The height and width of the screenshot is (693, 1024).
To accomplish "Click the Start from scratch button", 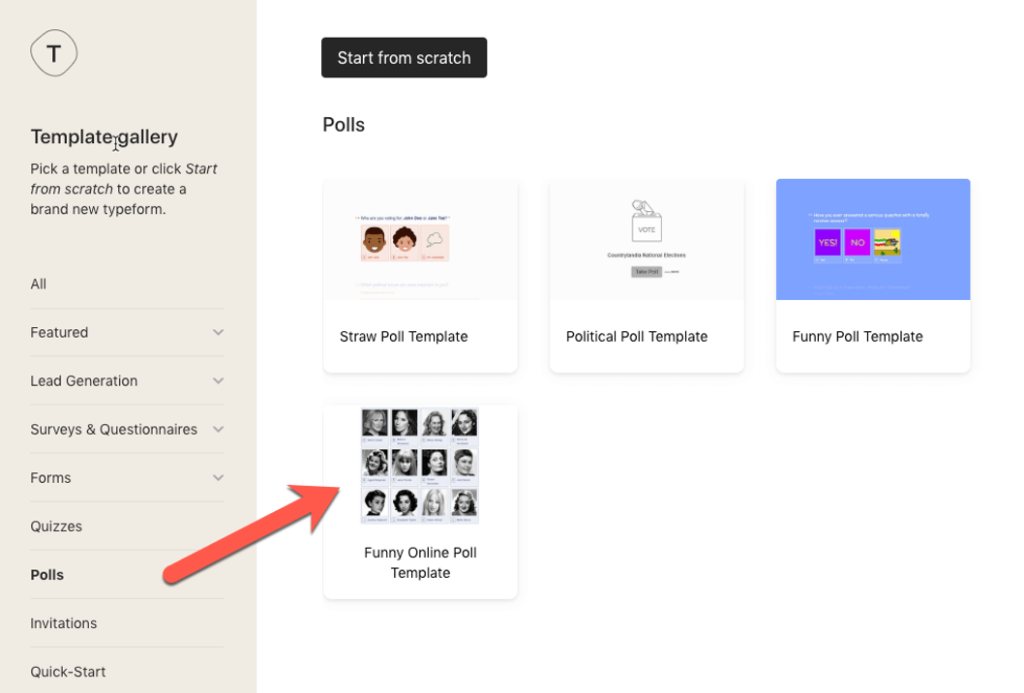I will pyautogui.click(x=404, y=57).
